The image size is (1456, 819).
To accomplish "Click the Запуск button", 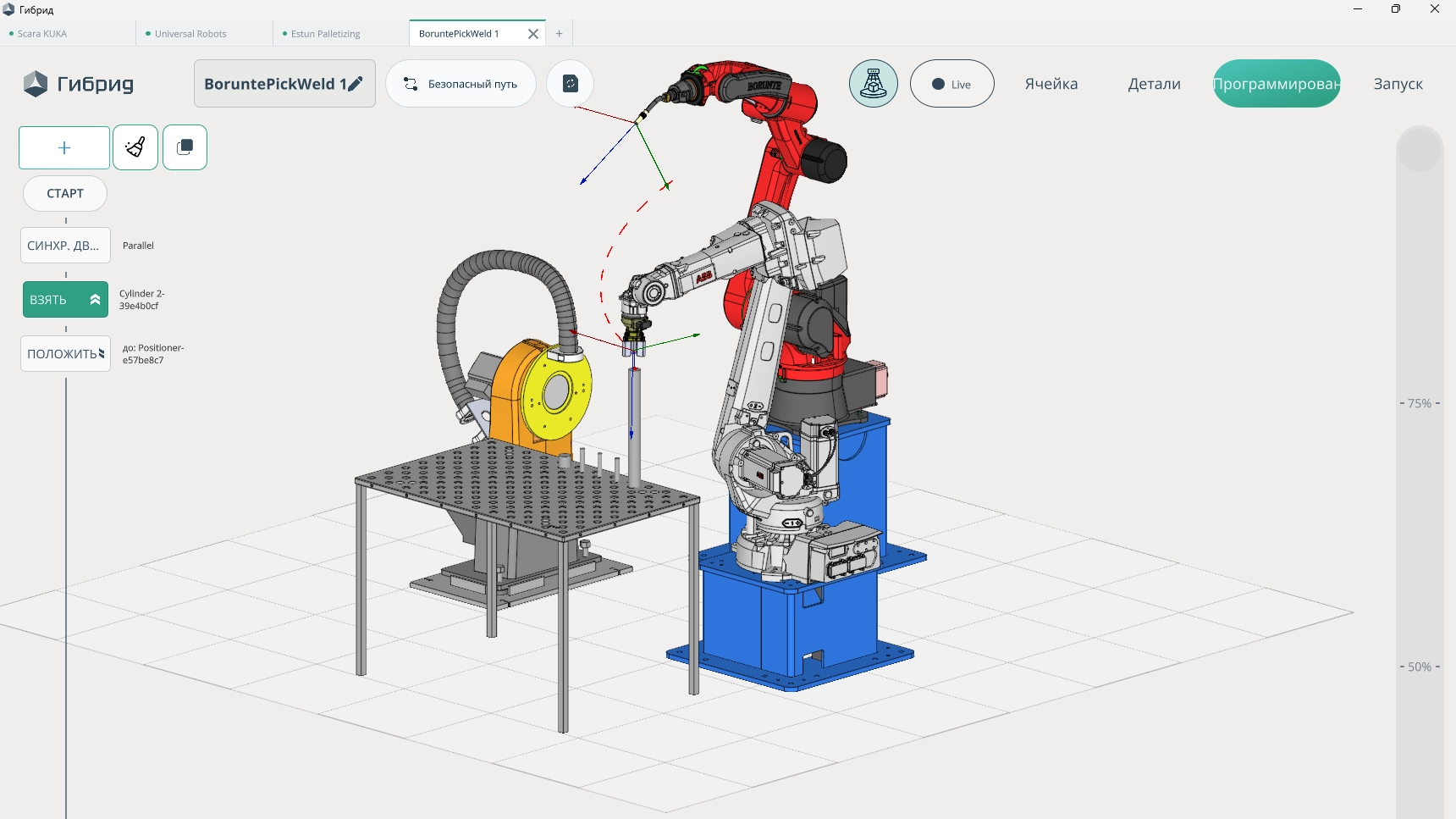I will click(1398, 84).
